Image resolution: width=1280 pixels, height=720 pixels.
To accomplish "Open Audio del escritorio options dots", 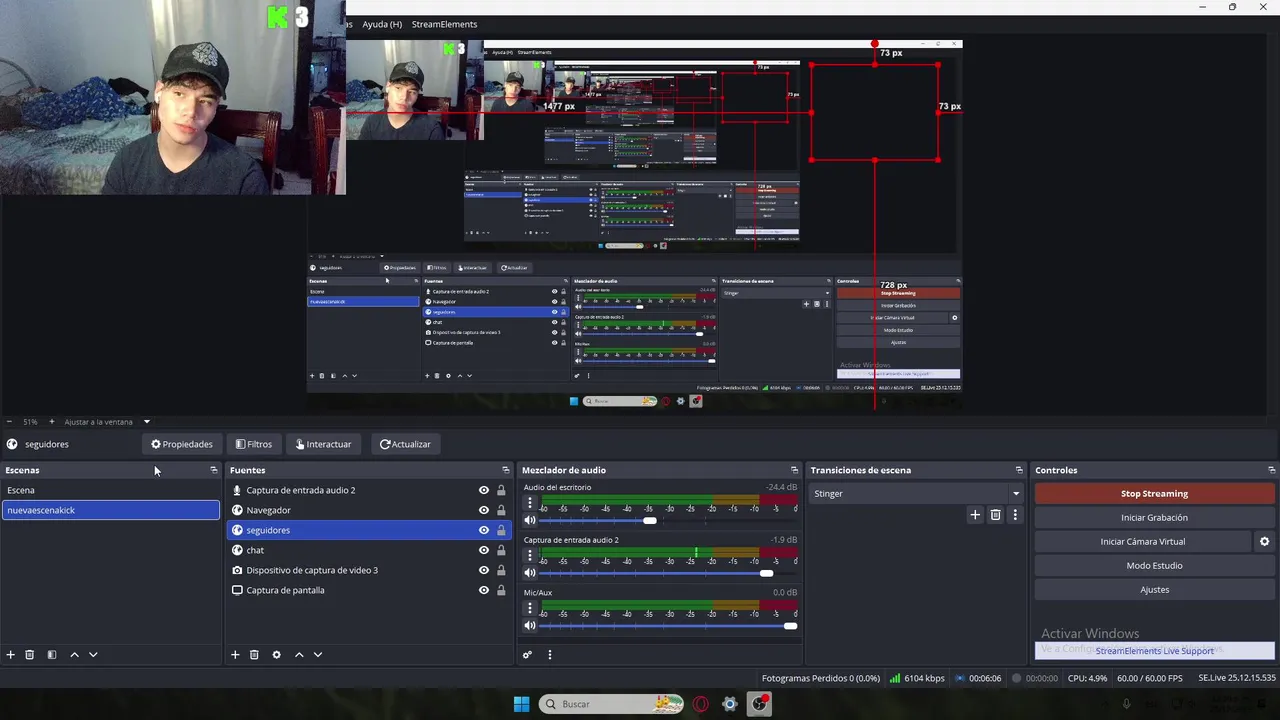I will [x=530, y=503].
